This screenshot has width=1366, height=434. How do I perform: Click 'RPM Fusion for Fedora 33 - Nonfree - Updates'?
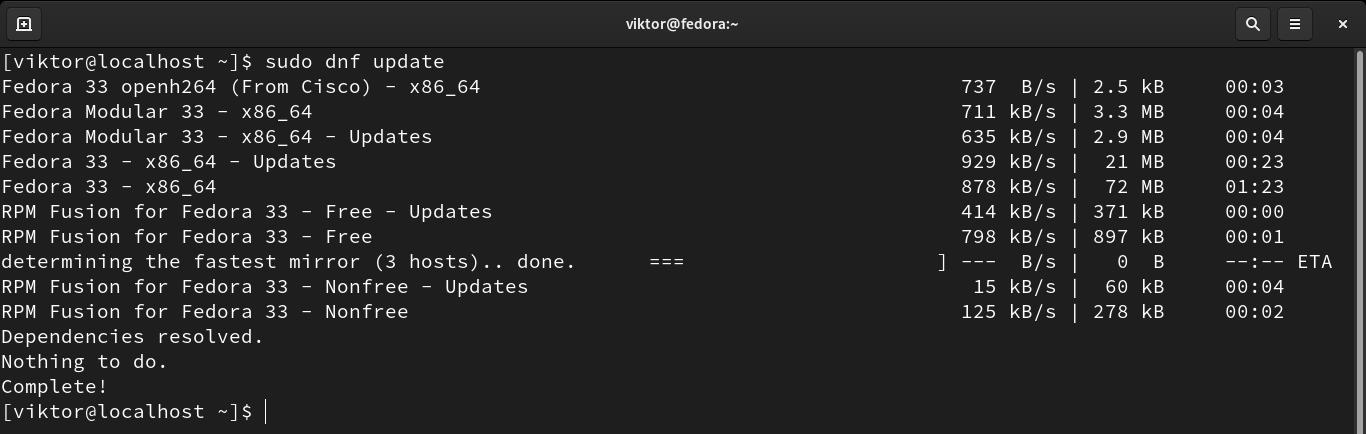(x=265, y=287)
